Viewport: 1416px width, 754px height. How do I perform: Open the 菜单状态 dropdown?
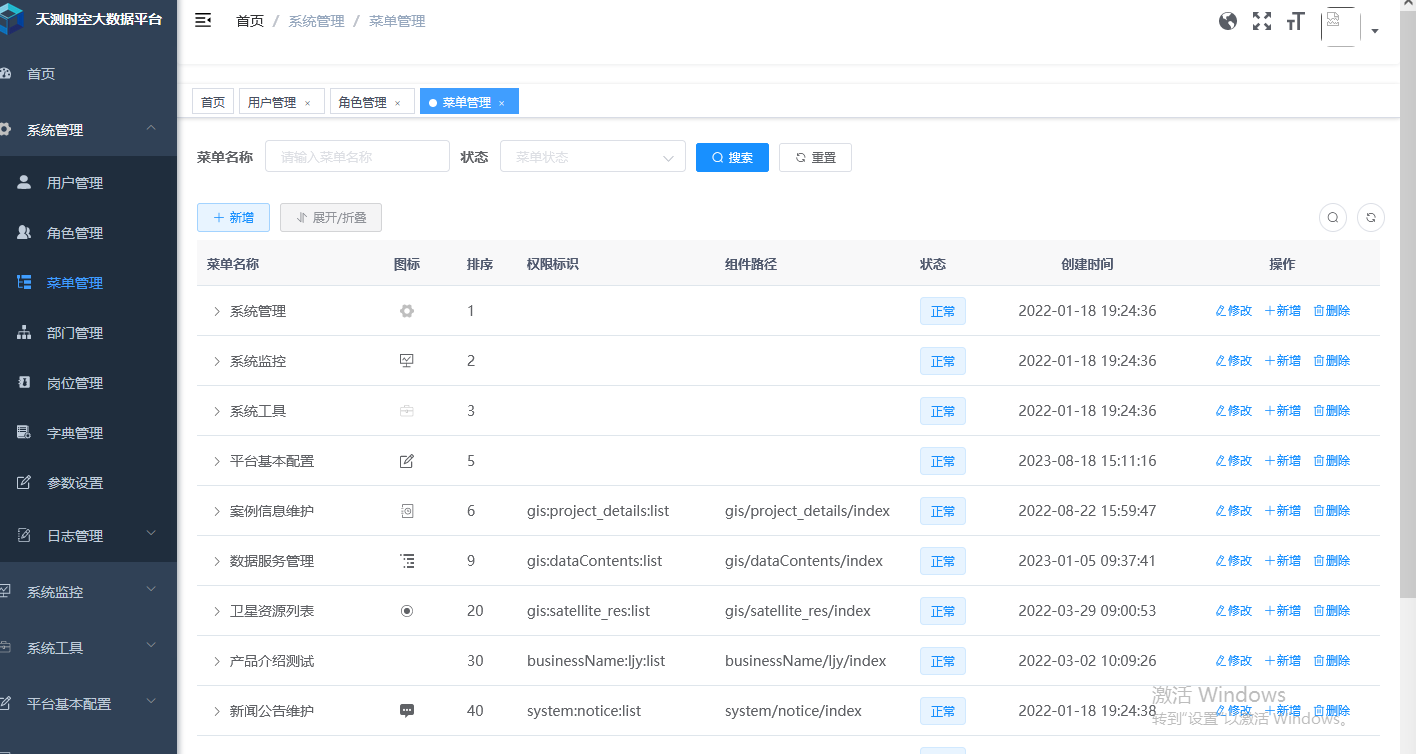[x=592, y=157]
